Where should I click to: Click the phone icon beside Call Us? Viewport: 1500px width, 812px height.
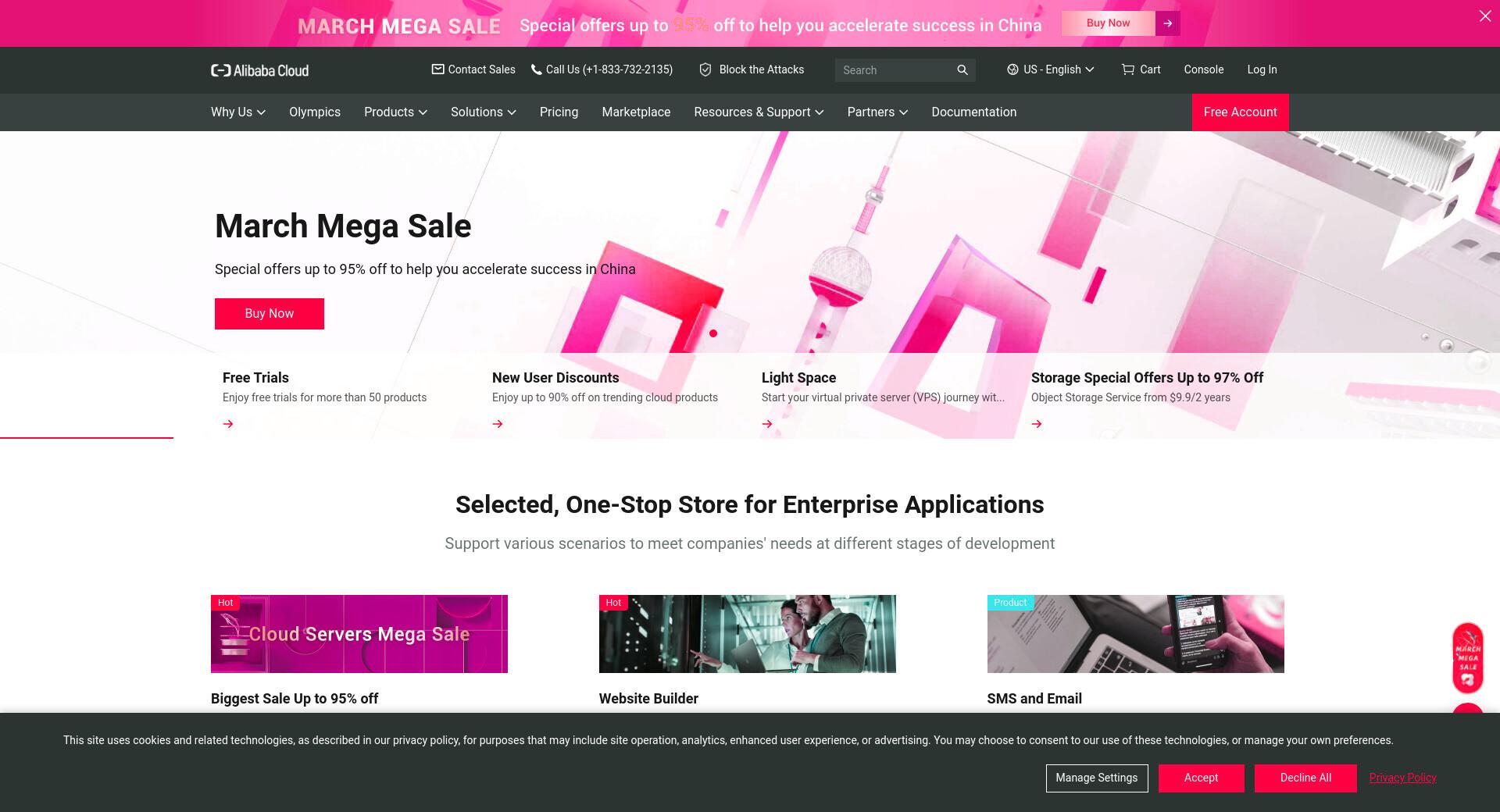(x=536, y=69)
